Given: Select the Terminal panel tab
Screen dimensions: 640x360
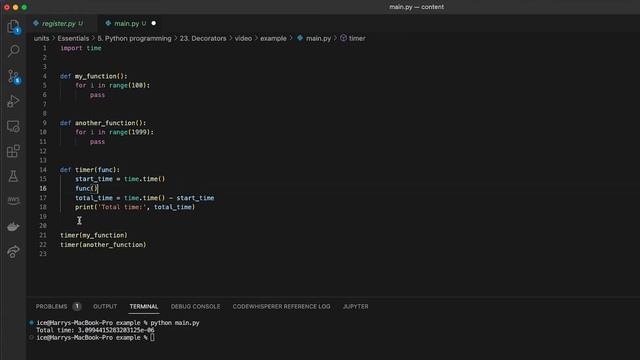Looking at the screenshot, I should coord(144,307).
